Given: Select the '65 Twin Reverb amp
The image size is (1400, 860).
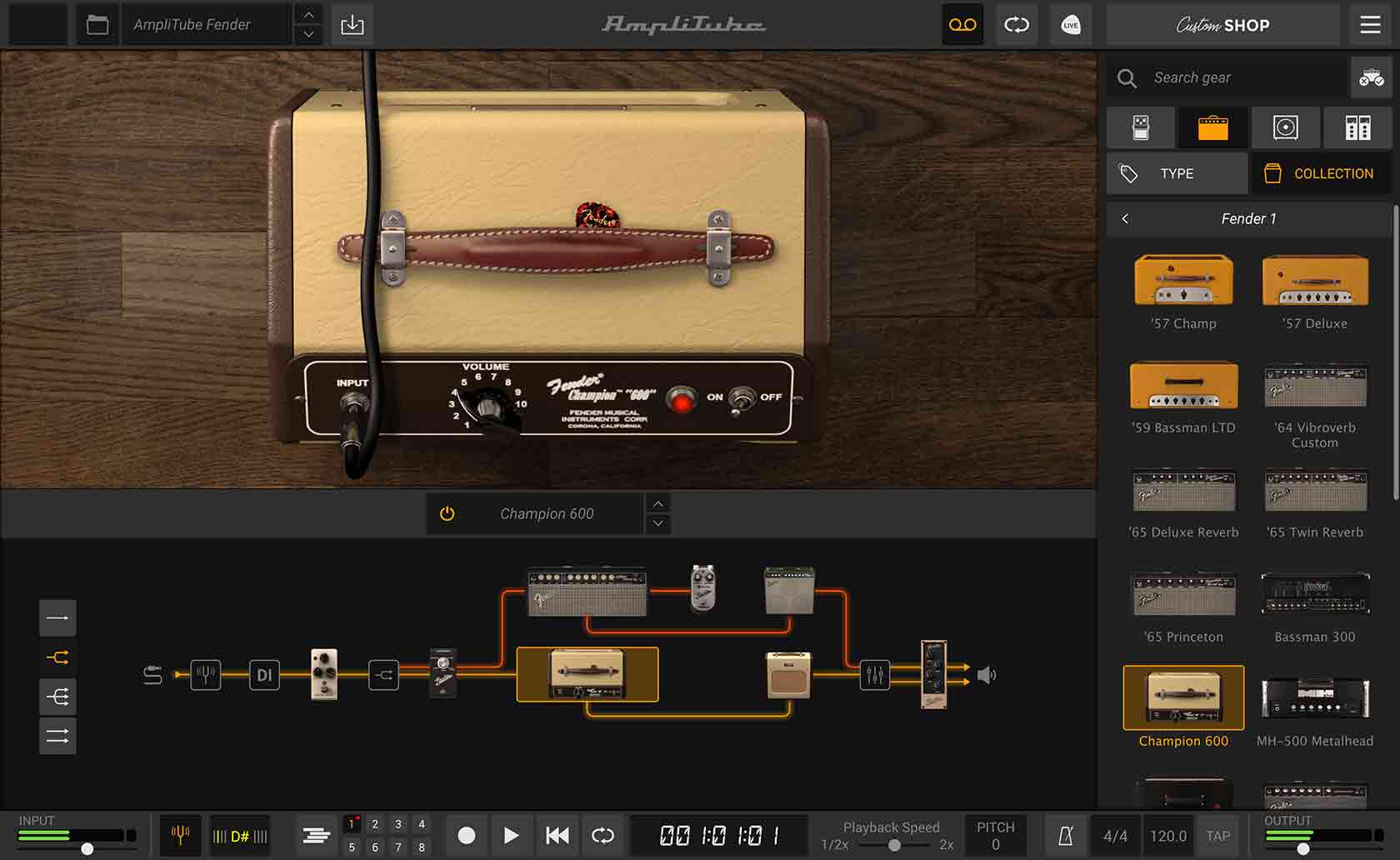Looking at the screenshot, I should pyautogui.click(x=1314, y=502).
